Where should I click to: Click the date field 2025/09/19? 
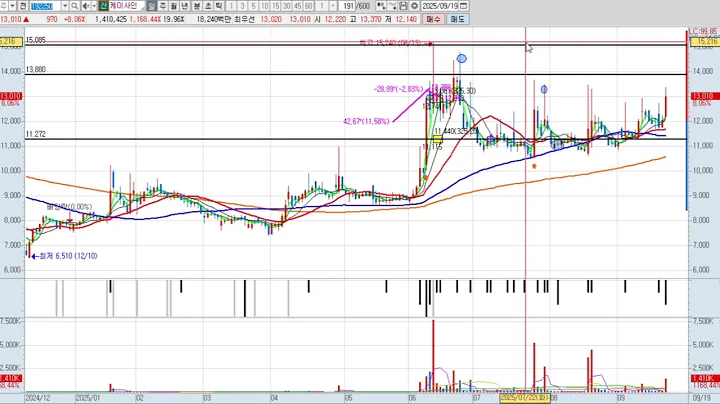tap(440, 6)
